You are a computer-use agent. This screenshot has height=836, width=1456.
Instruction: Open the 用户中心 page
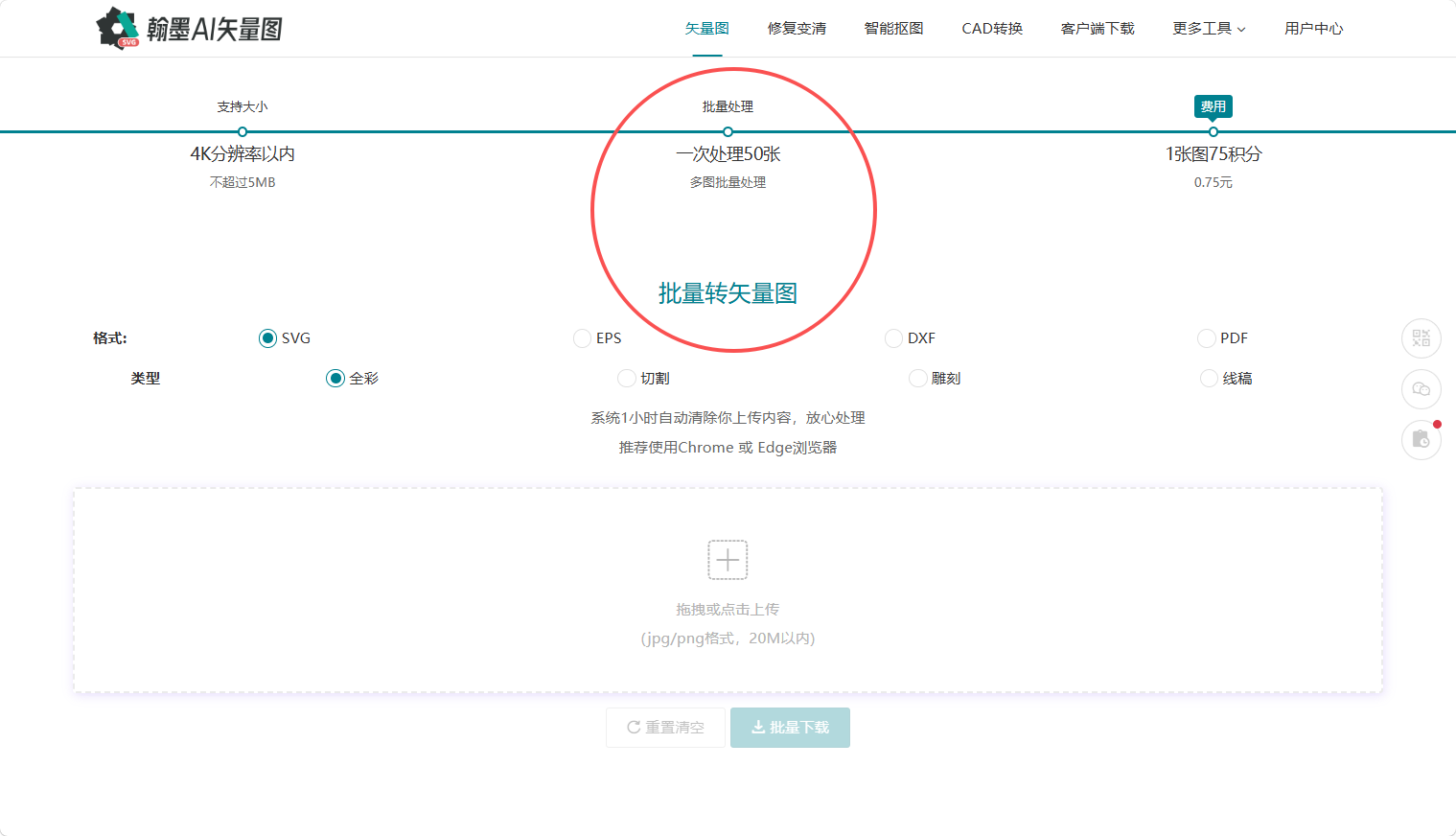tap(1314, 29)
